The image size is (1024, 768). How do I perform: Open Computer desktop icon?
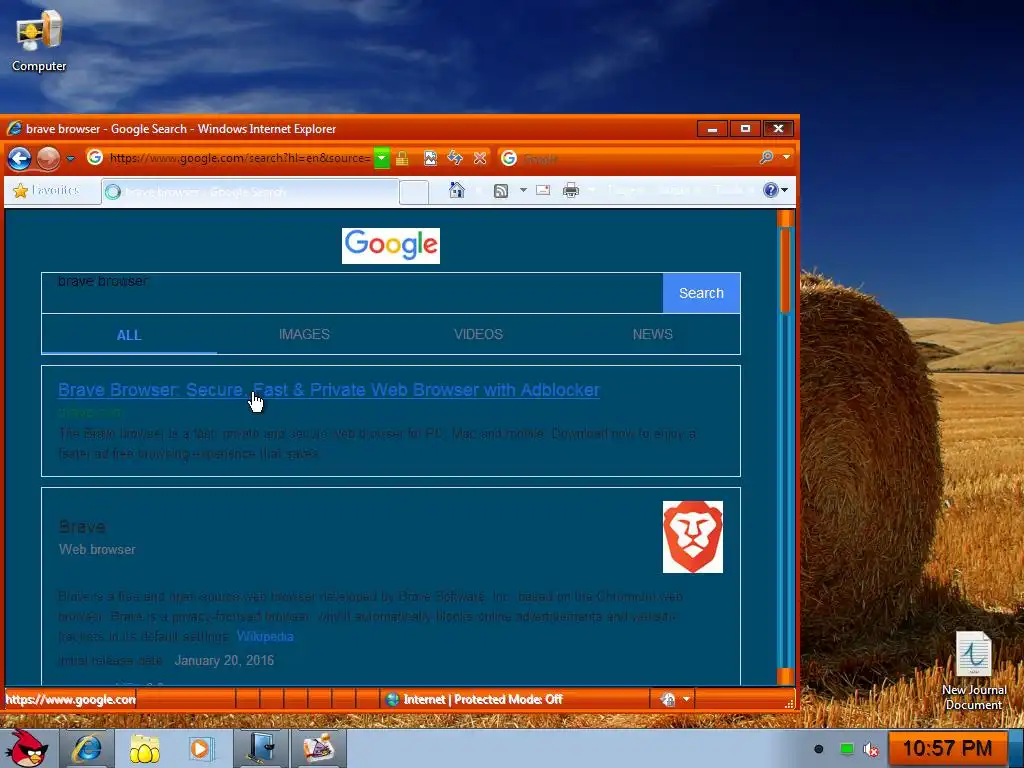[x=39, y=40]
